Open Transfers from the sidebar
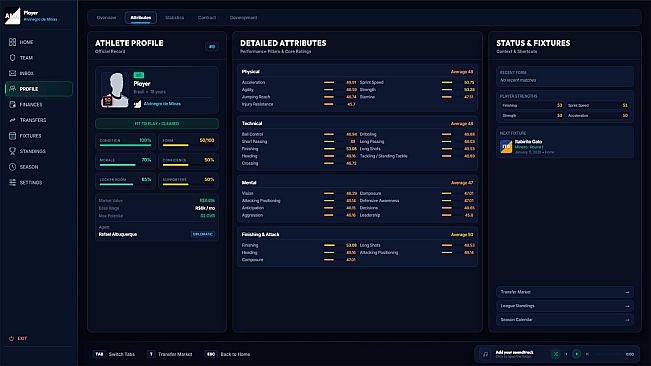 [x=39, y=120]
